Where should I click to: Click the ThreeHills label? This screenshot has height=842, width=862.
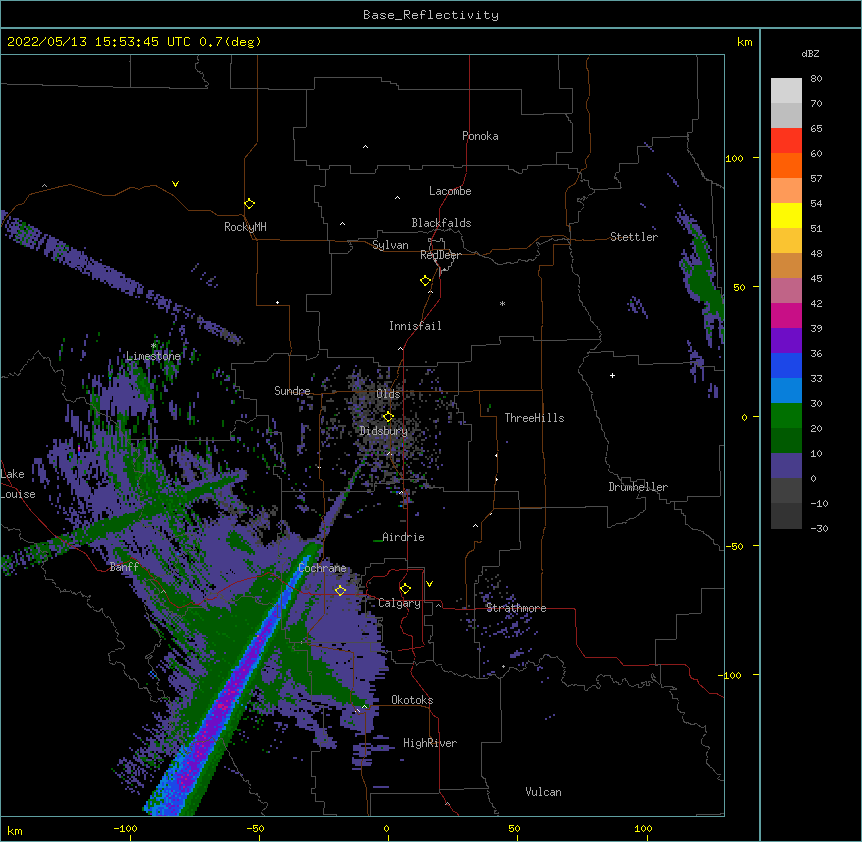pos(534,418)
